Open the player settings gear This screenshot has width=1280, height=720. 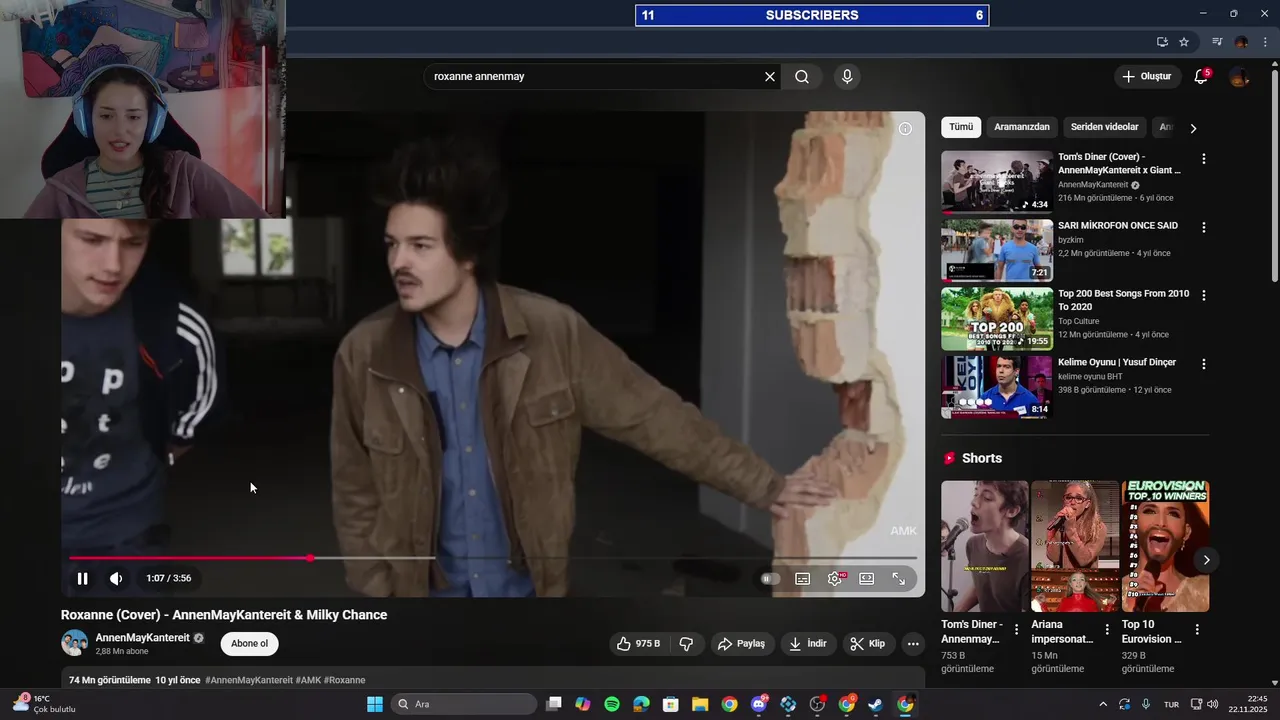tap(835, 578)
